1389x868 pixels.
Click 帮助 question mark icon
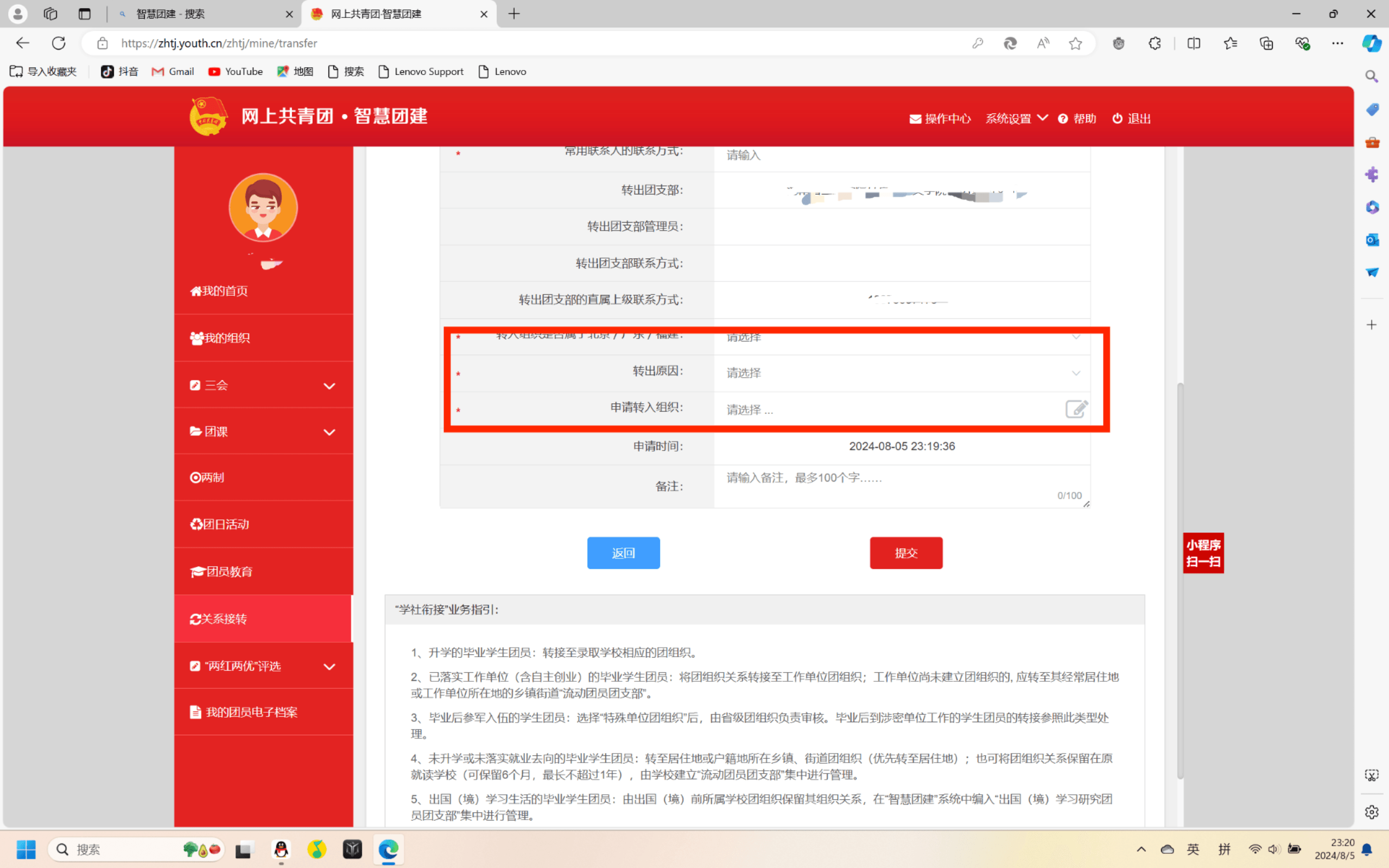[x=1063, y=119]
